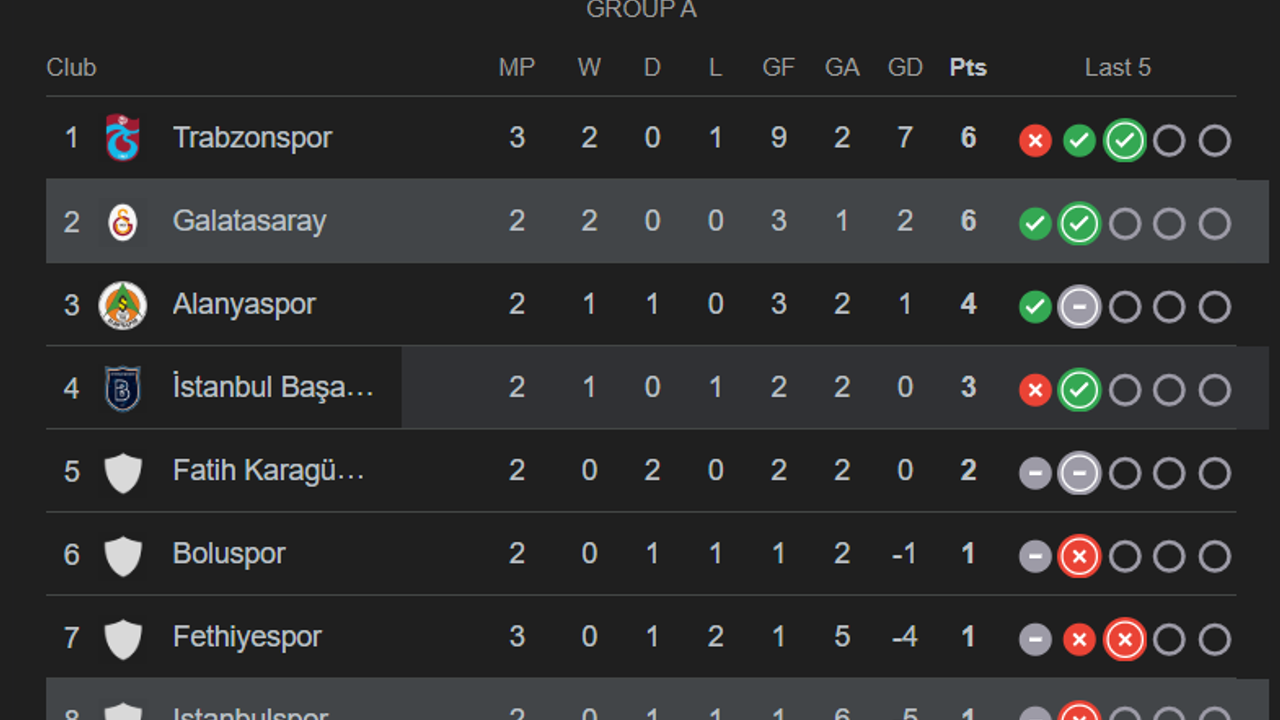Click Fethiyespor's latest outlined loss icon
The image size is (1280, 720).
[x=1124, y=639]
